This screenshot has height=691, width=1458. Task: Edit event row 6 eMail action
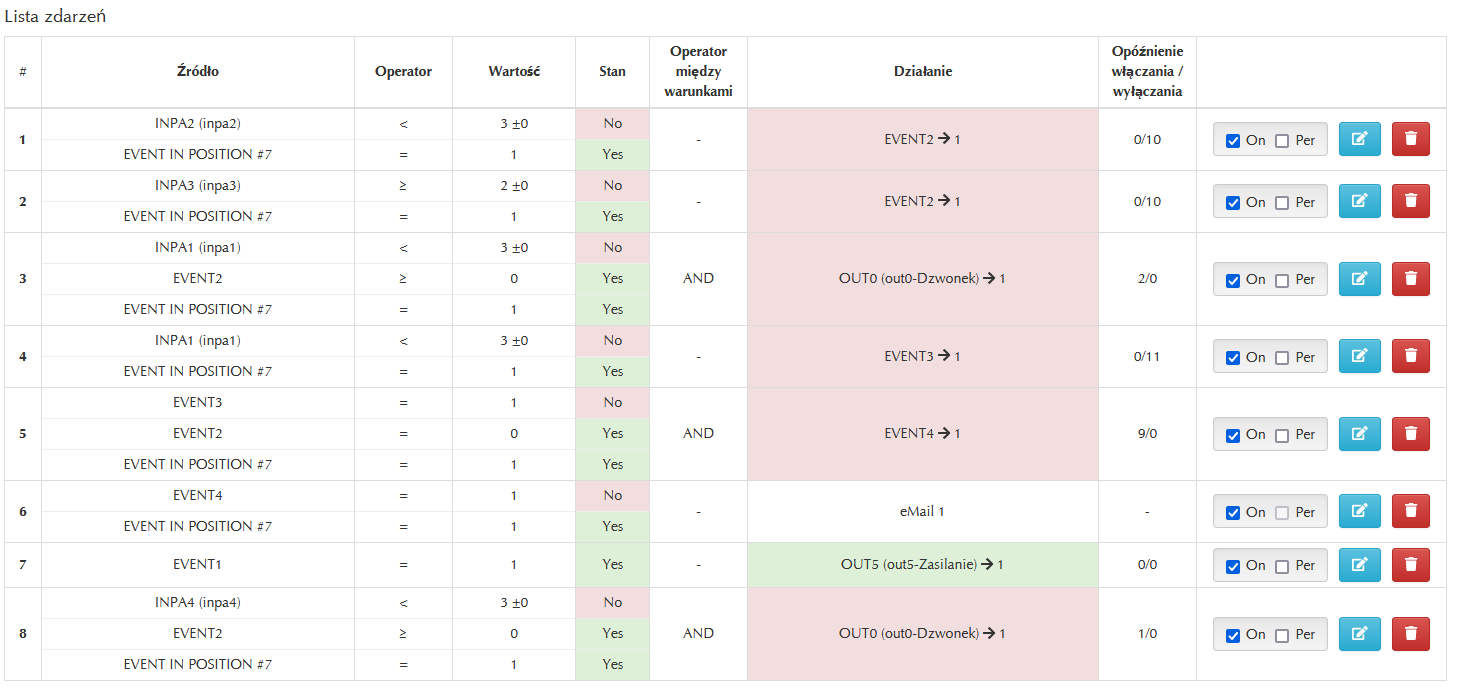coord(1359,511)
